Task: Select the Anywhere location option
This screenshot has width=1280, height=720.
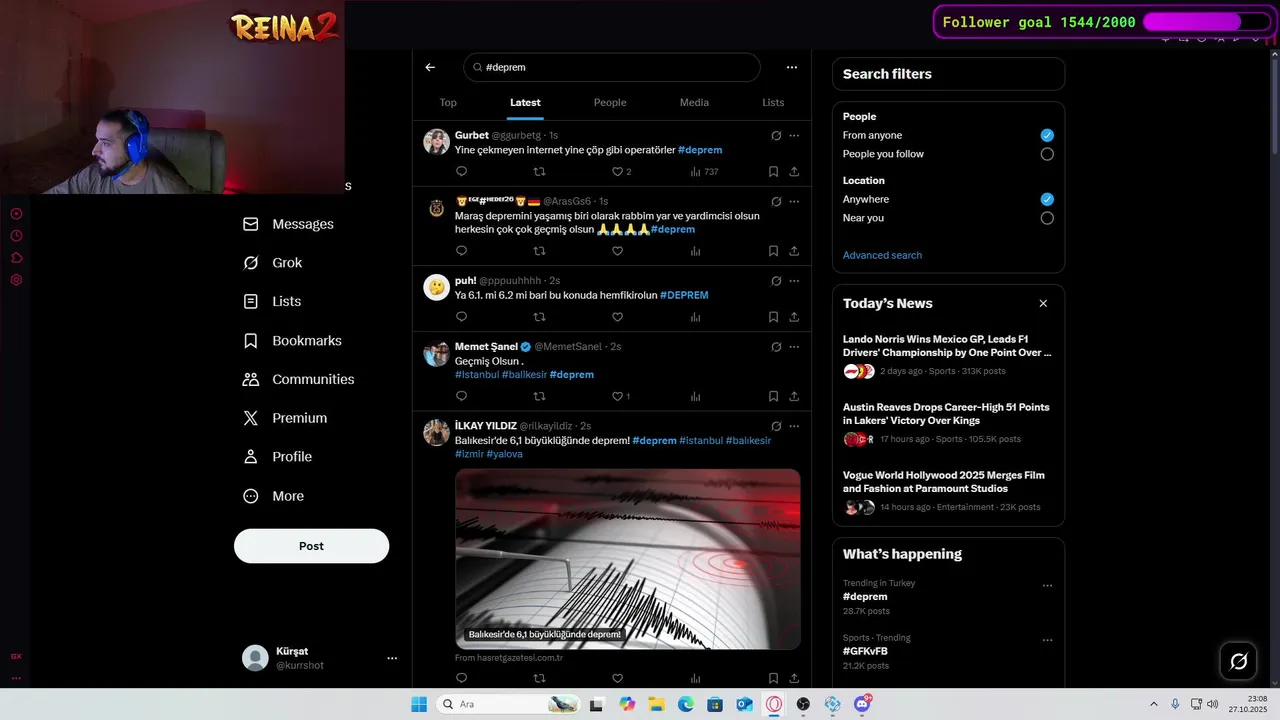Action: click(x=1047, y=199)
